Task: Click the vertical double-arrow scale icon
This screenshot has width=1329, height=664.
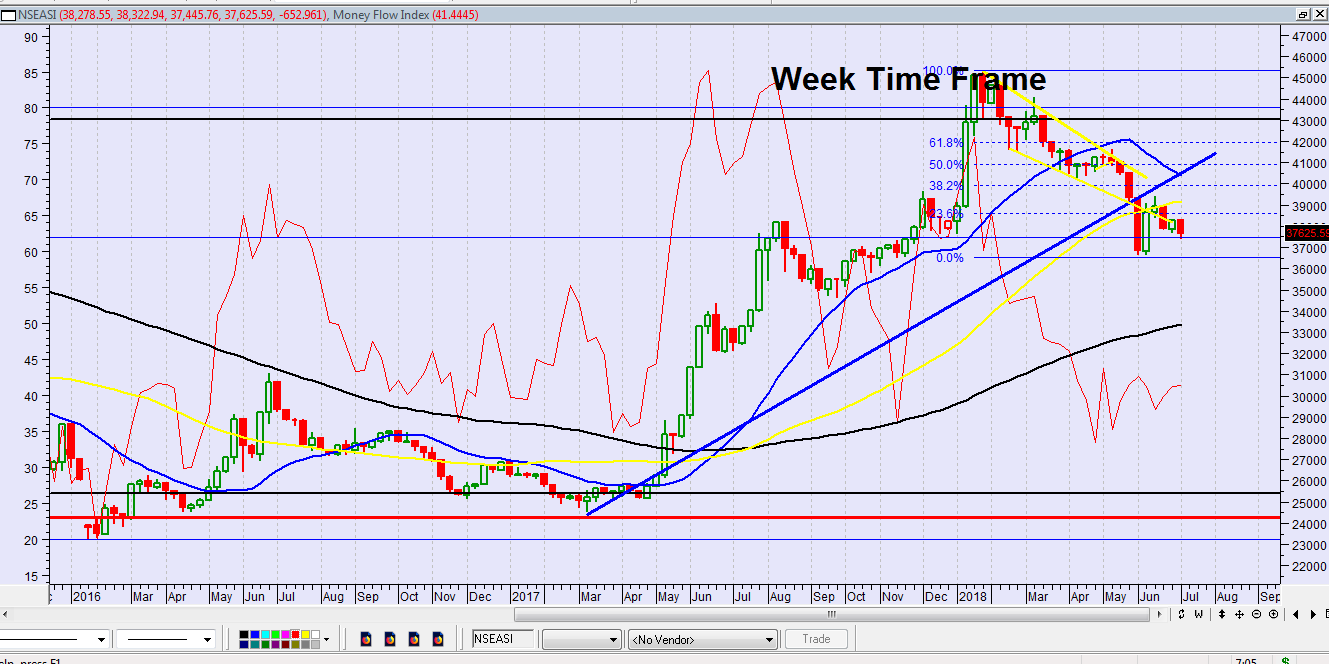Action: tap(1222, 614)
